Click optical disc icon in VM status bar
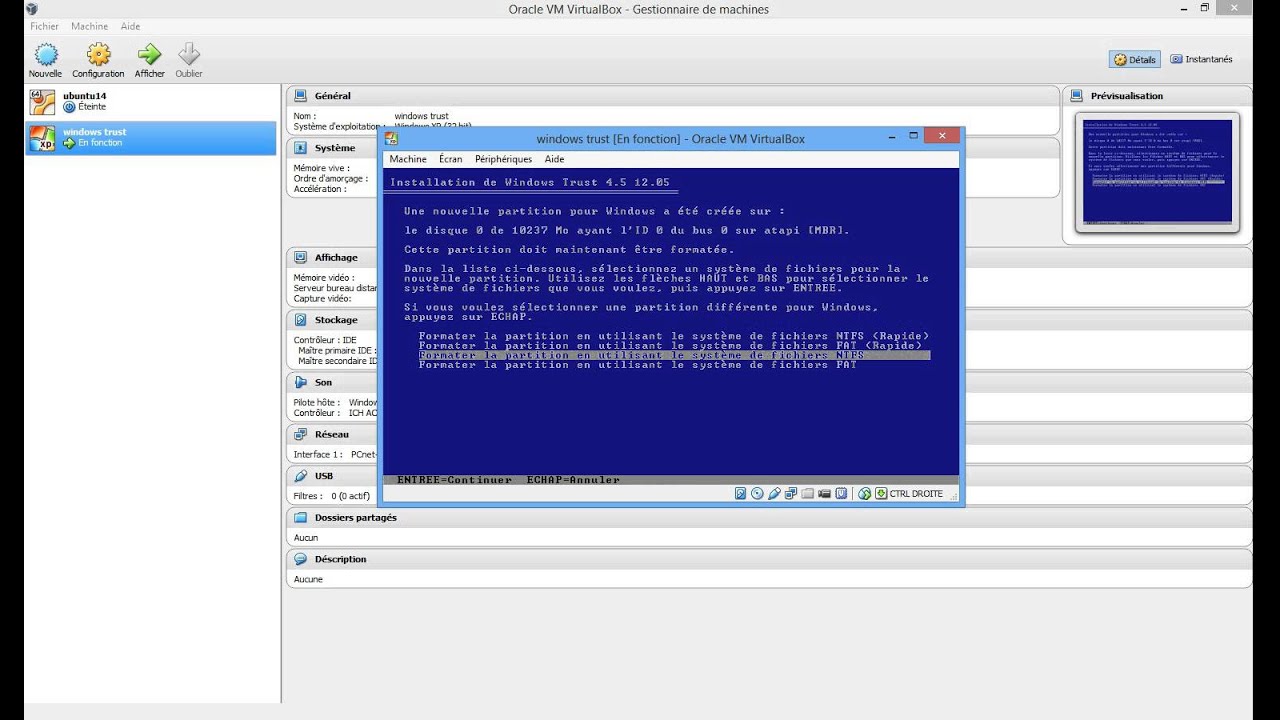The height and width of the screenshot is (720, 1280). (757, 494)
